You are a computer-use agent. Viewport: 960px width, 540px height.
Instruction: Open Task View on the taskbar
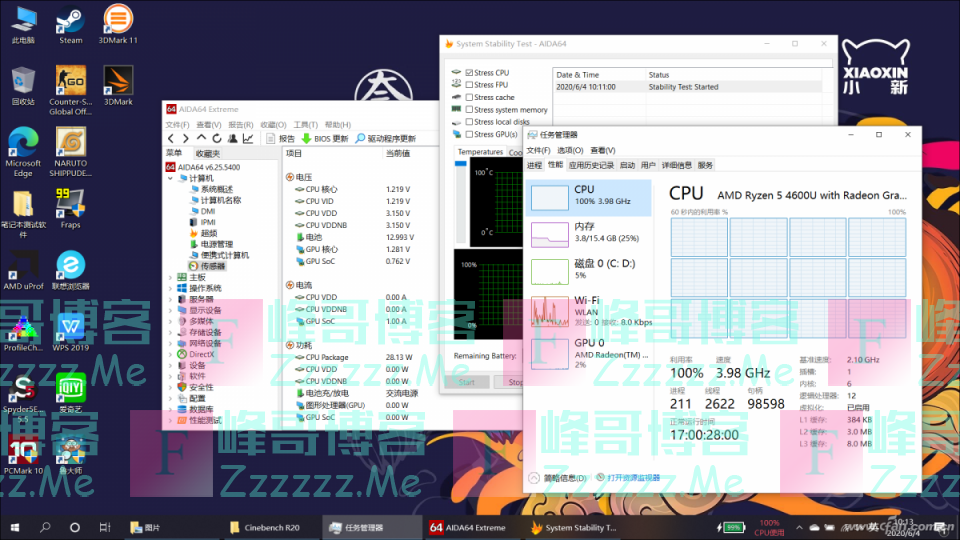click(x=105, y=527)
